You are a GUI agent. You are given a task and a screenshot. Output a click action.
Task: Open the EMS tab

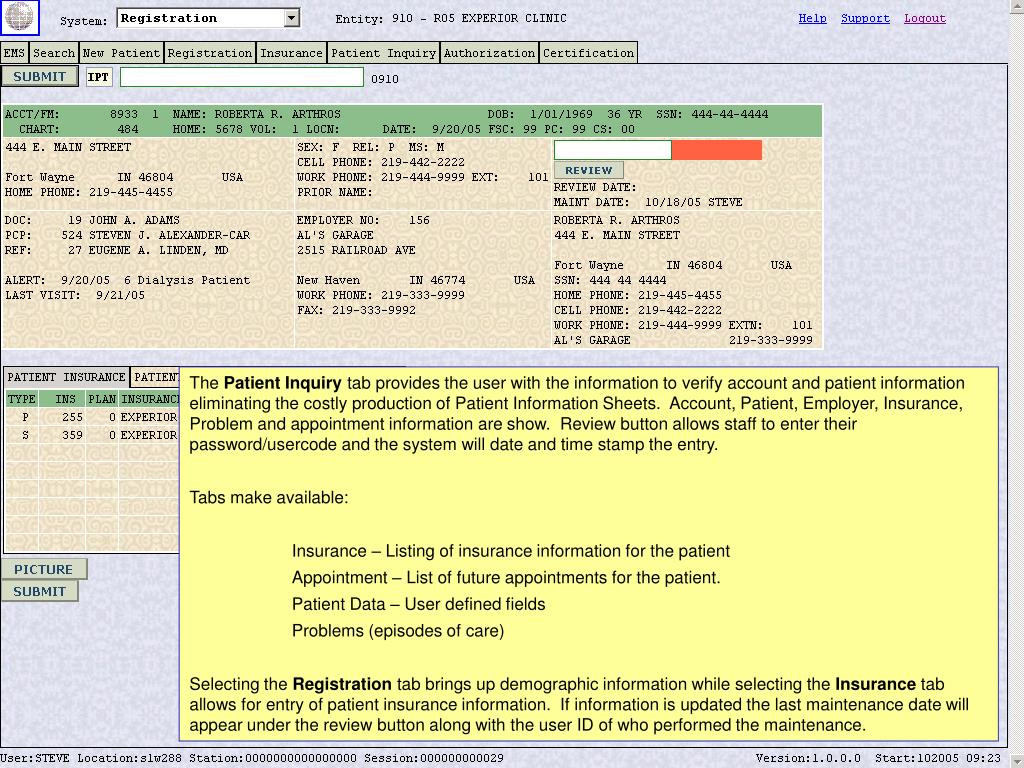(x=14, y=53)
